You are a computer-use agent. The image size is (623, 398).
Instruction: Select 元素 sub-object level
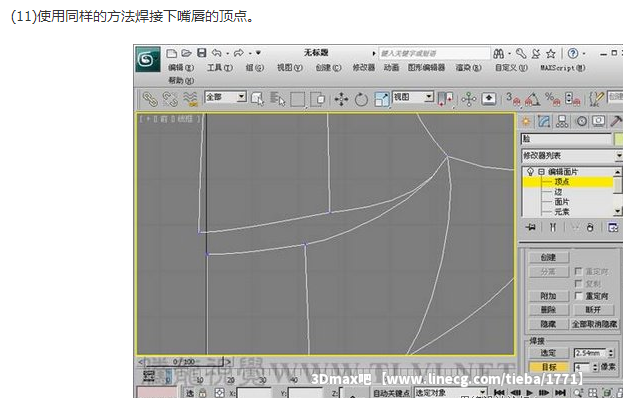562,212
